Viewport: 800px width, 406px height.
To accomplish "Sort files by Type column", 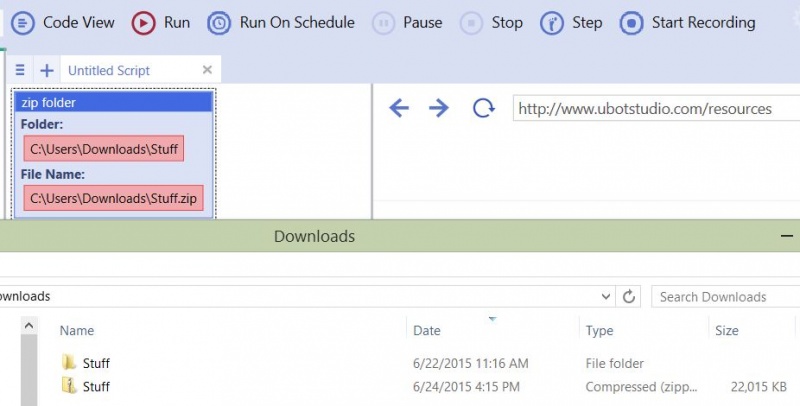I will [x=599, y=331].
